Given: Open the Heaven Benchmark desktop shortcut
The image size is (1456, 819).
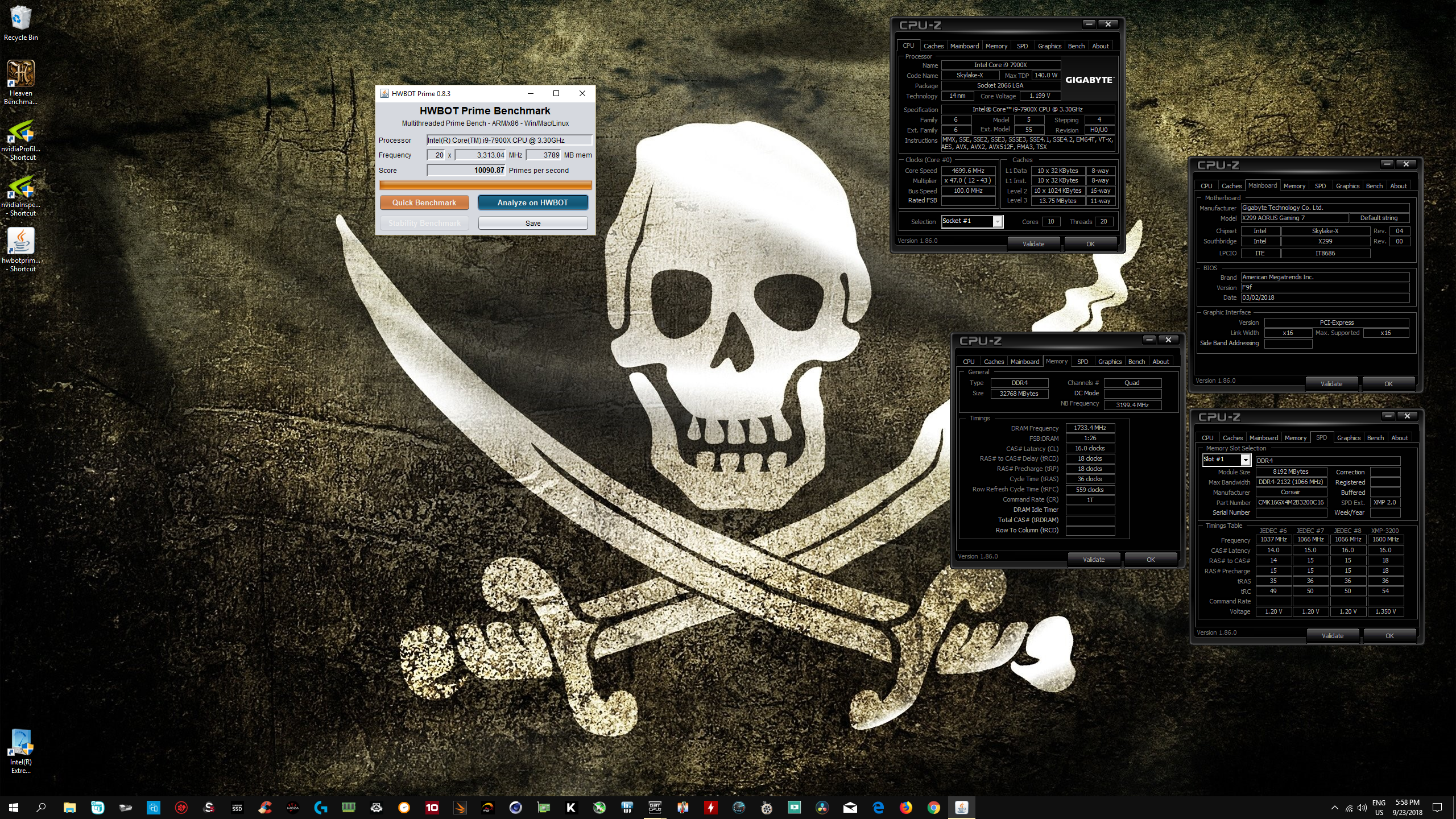Looking at the screenshot, I should tap(20, 83).
